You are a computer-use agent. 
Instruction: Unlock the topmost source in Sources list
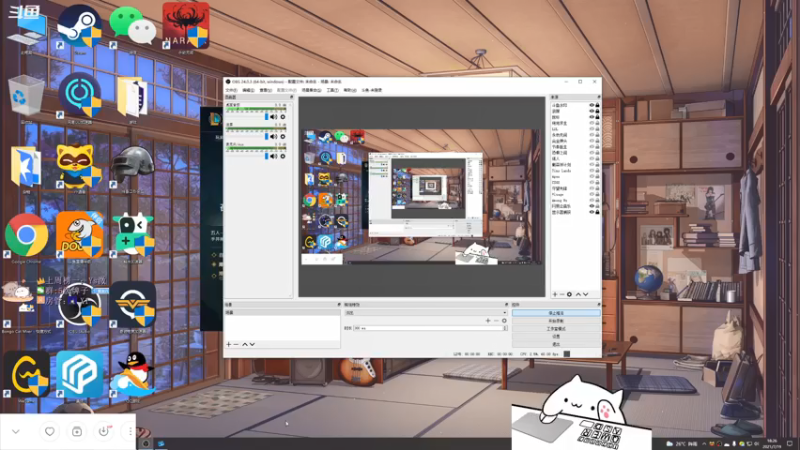tap(597, 105)
